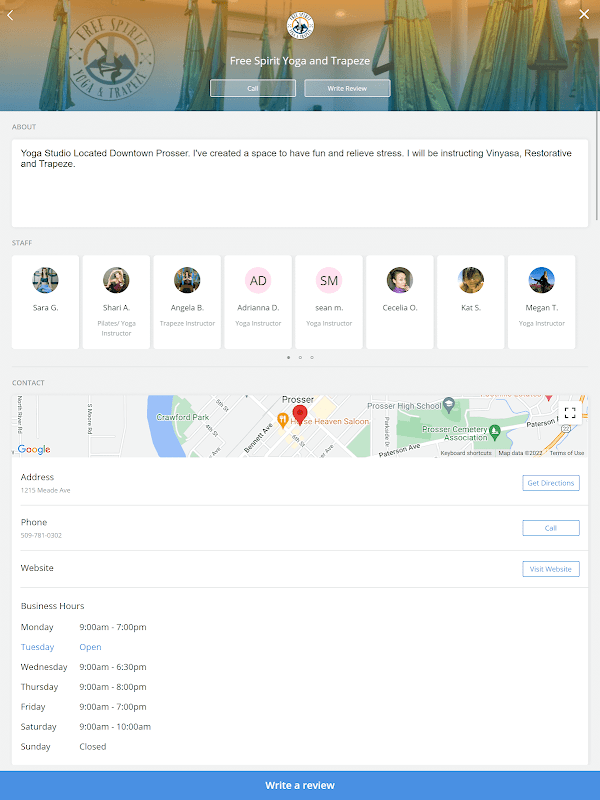
Task: Click the round studio logo above title
Action: pyautogui.click(x=300, y=26)
